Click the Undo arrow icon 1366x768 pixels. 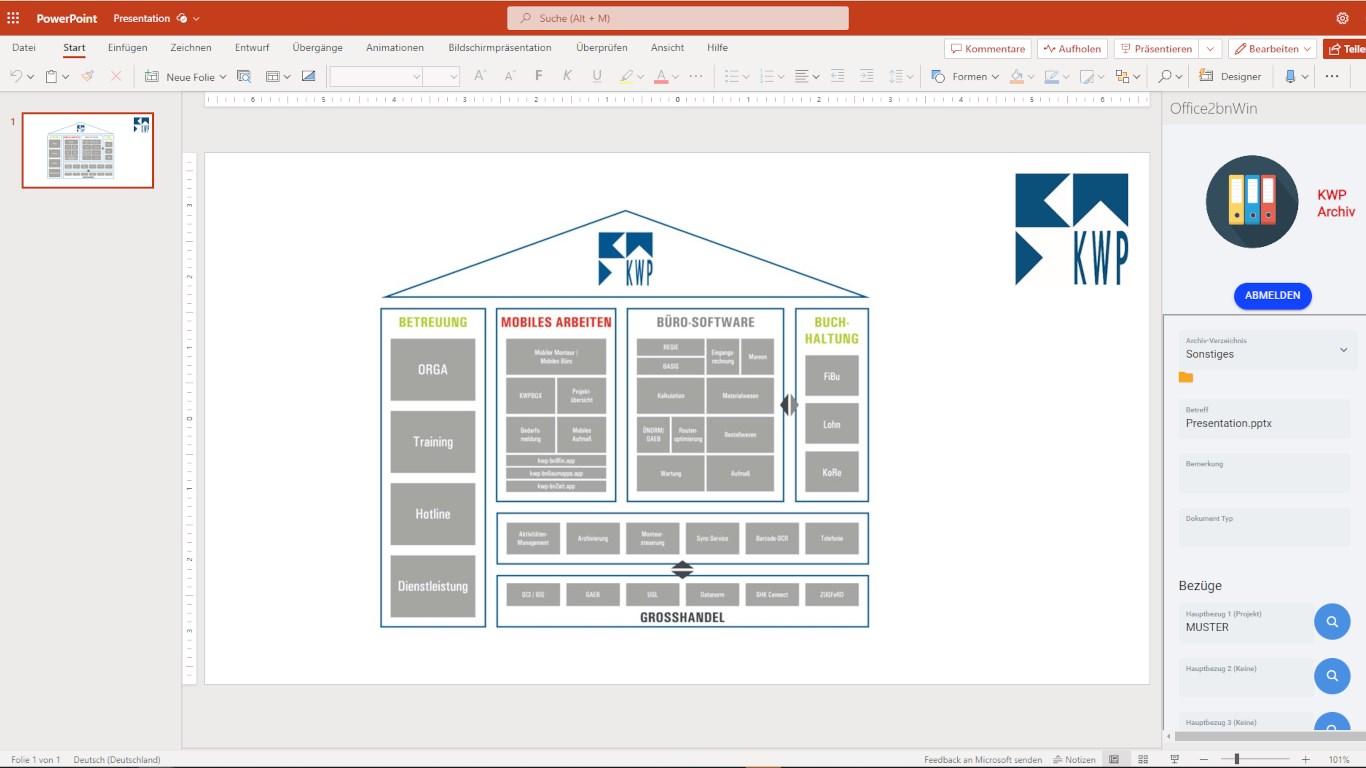tap(16, 76)
